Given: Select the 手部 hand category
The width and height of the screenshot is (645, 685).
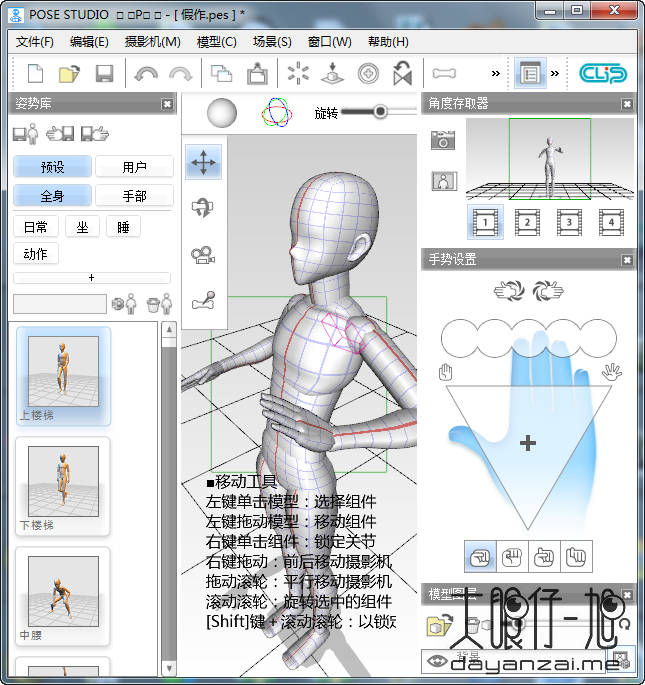Looking at the screenshot, I should coord(134,195).
